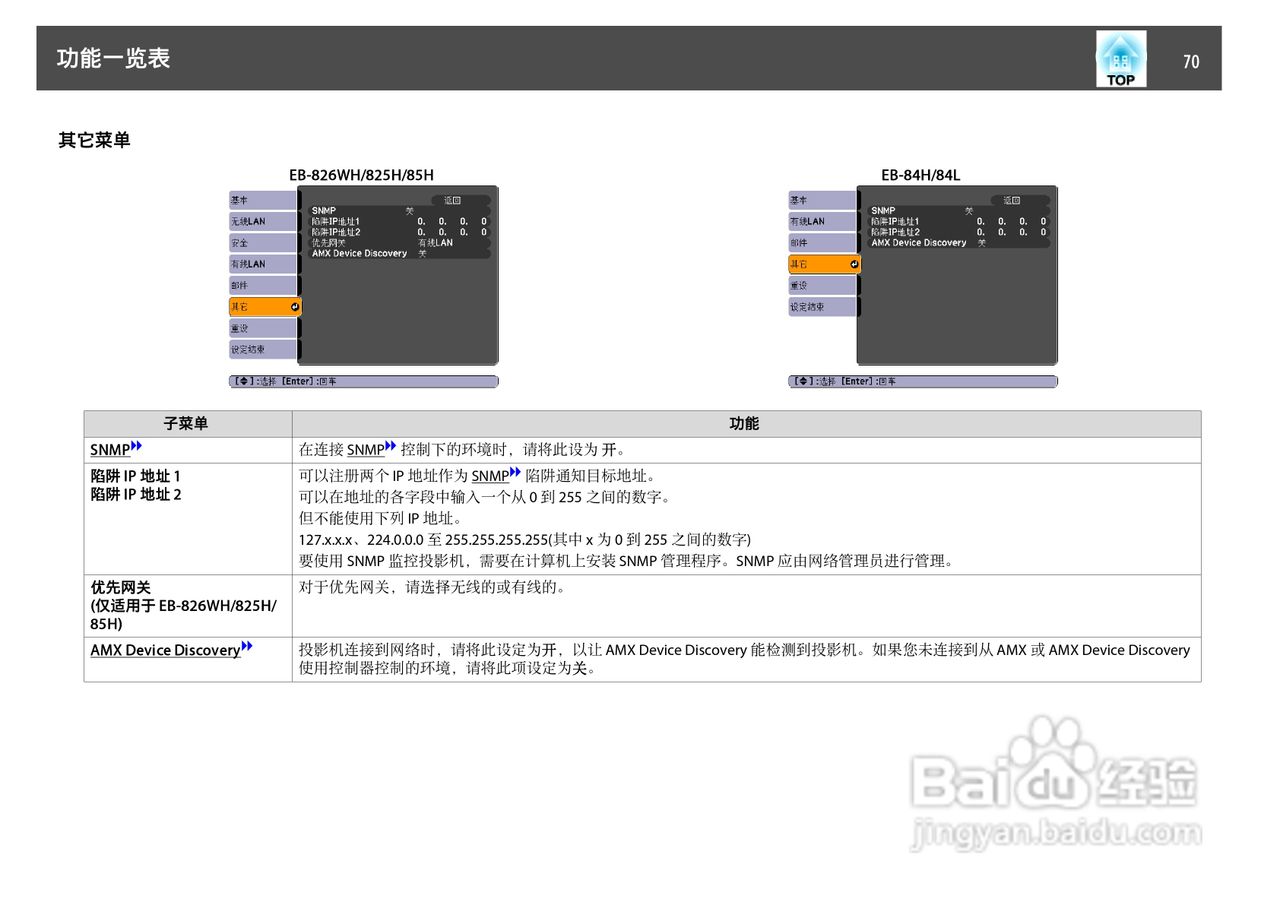Click the 其它菜单 section heading
Image resolution: width=1280 pixels, height=905 pixels.
tap(94, 140)
